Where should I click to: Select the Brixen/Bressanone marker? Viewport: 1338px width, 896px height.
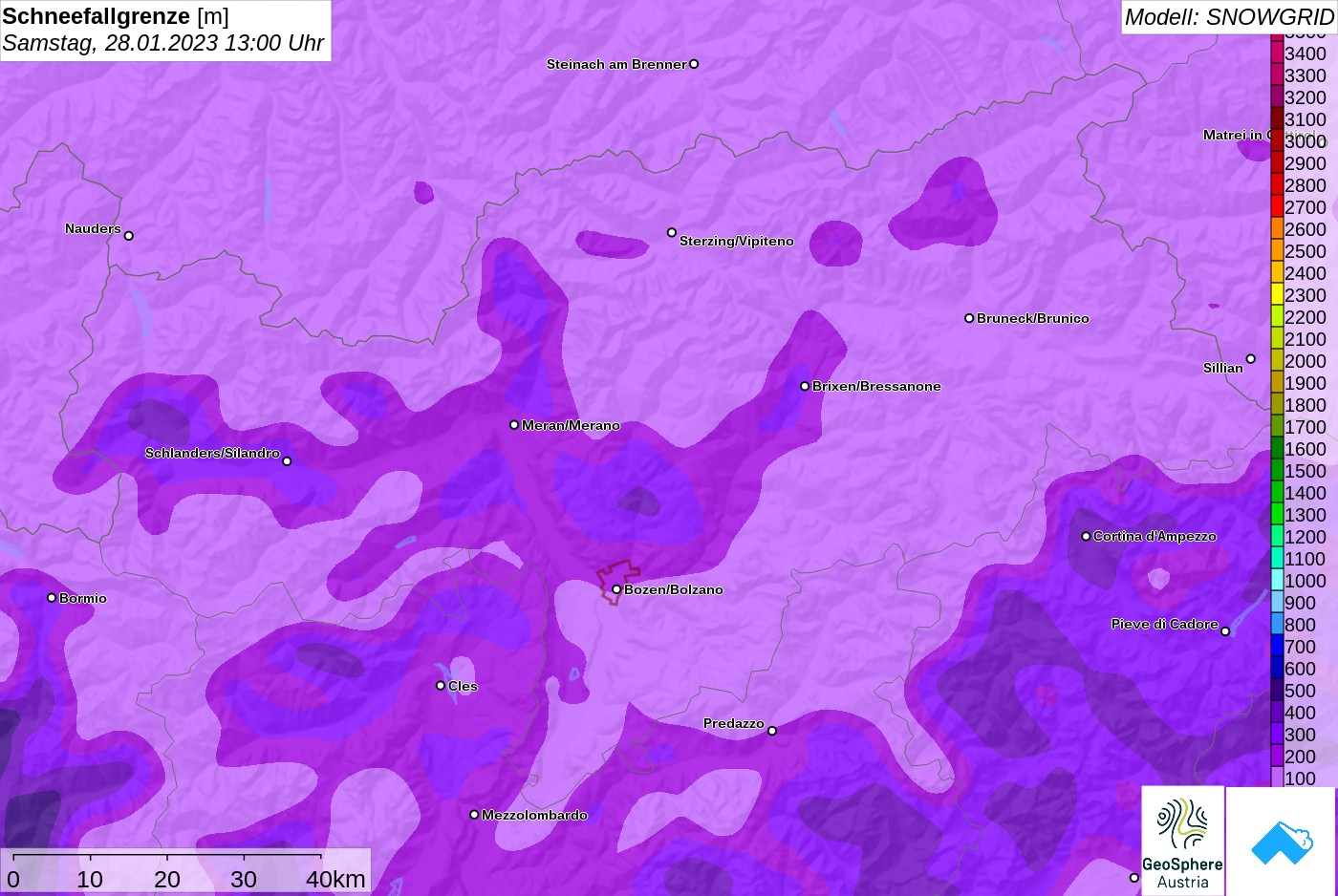805,386
